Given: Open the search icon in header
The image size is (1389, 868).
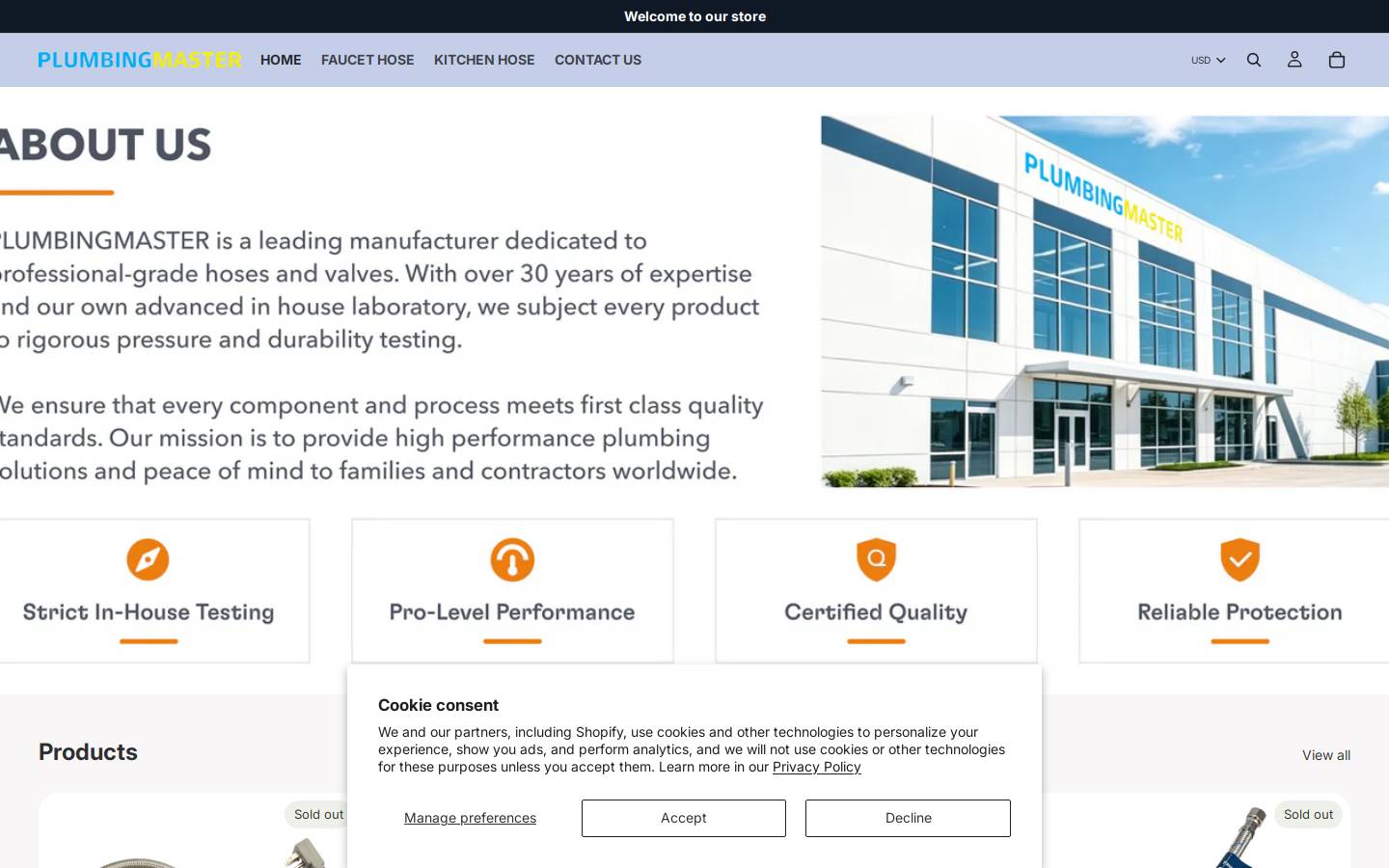Looking at the screenshot, I should (1254, 60).
